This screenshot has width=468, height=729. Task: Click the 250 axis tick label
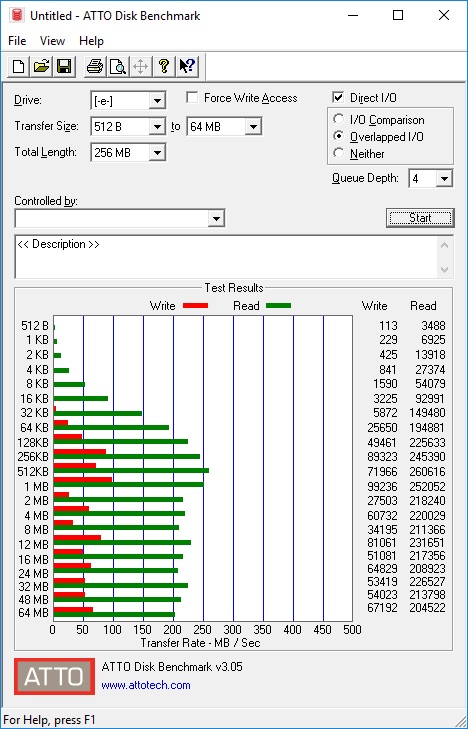coord(203,630)
